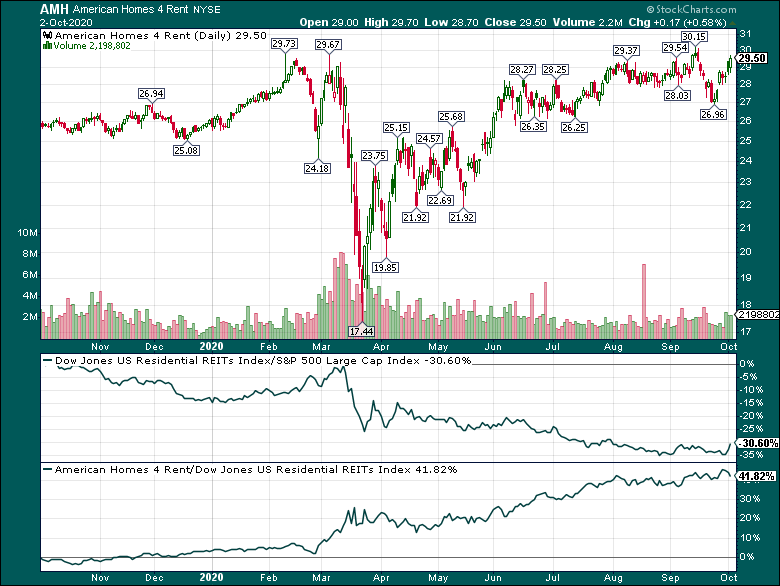
Task: Click the 22.69 price label
Action: [x=440, y=200]
